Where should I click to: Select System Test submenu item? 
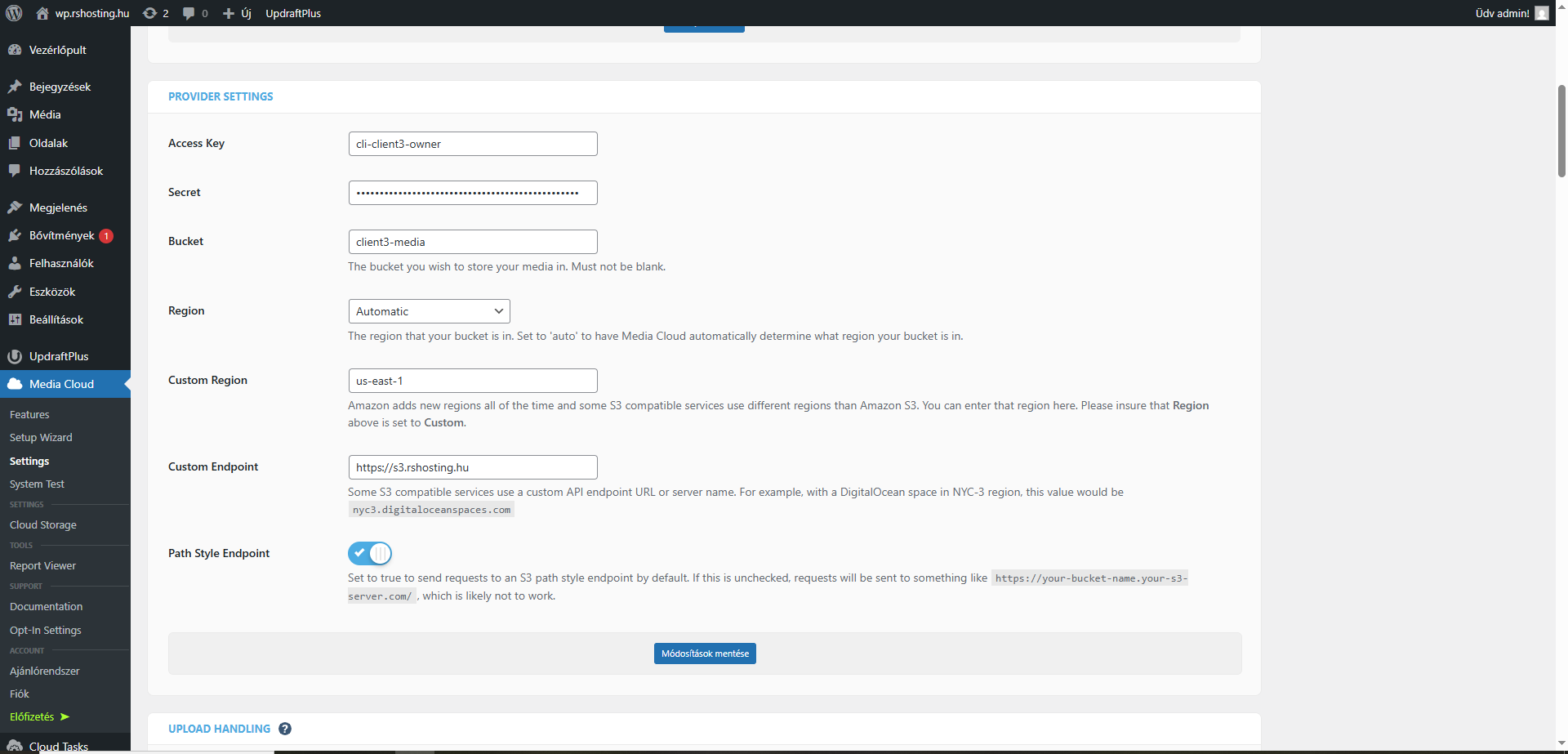coord(37,484)
